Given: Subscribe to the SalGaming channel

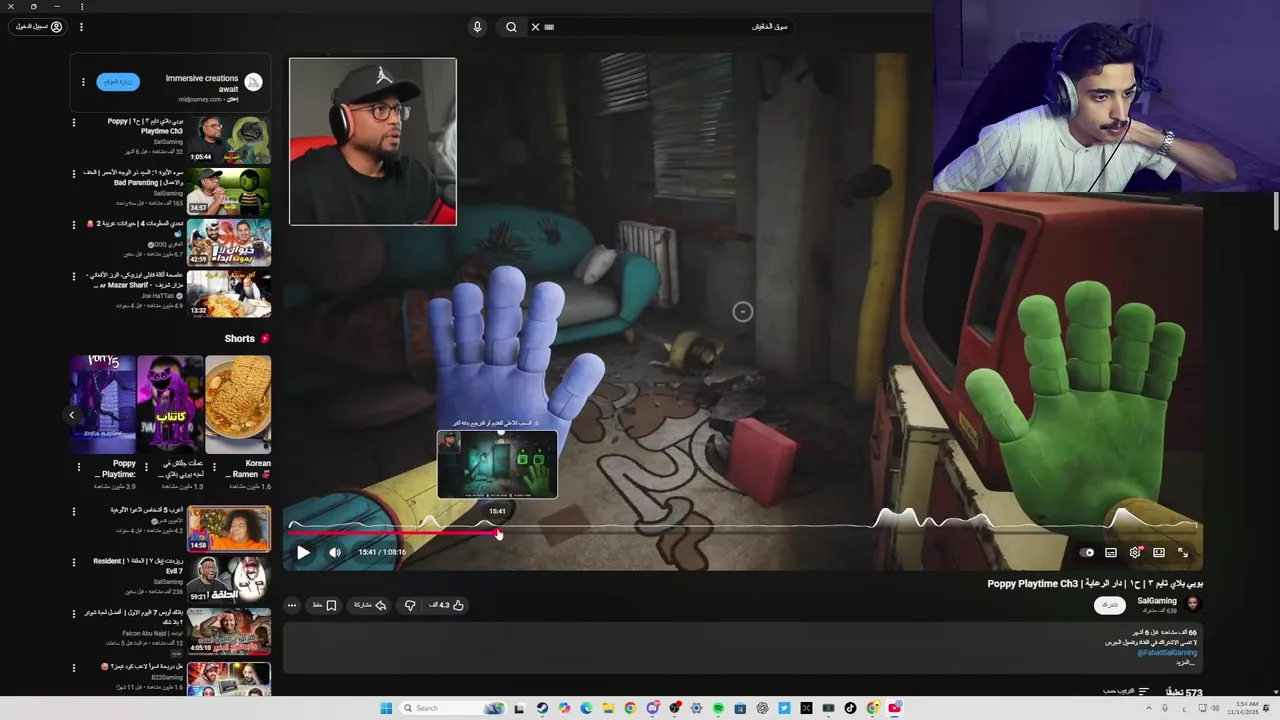Looking at the screenshot, I should [x=1109, y=605].
